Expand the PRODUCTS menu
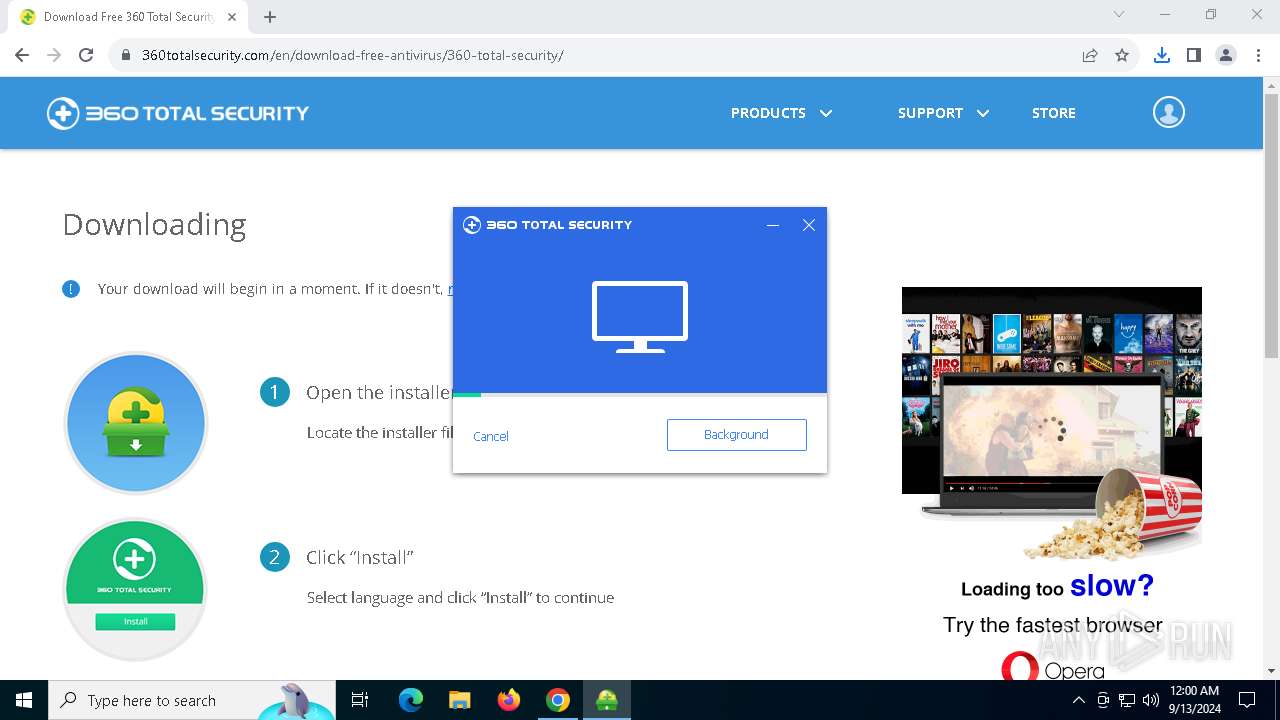 click(x=781, y=113)
